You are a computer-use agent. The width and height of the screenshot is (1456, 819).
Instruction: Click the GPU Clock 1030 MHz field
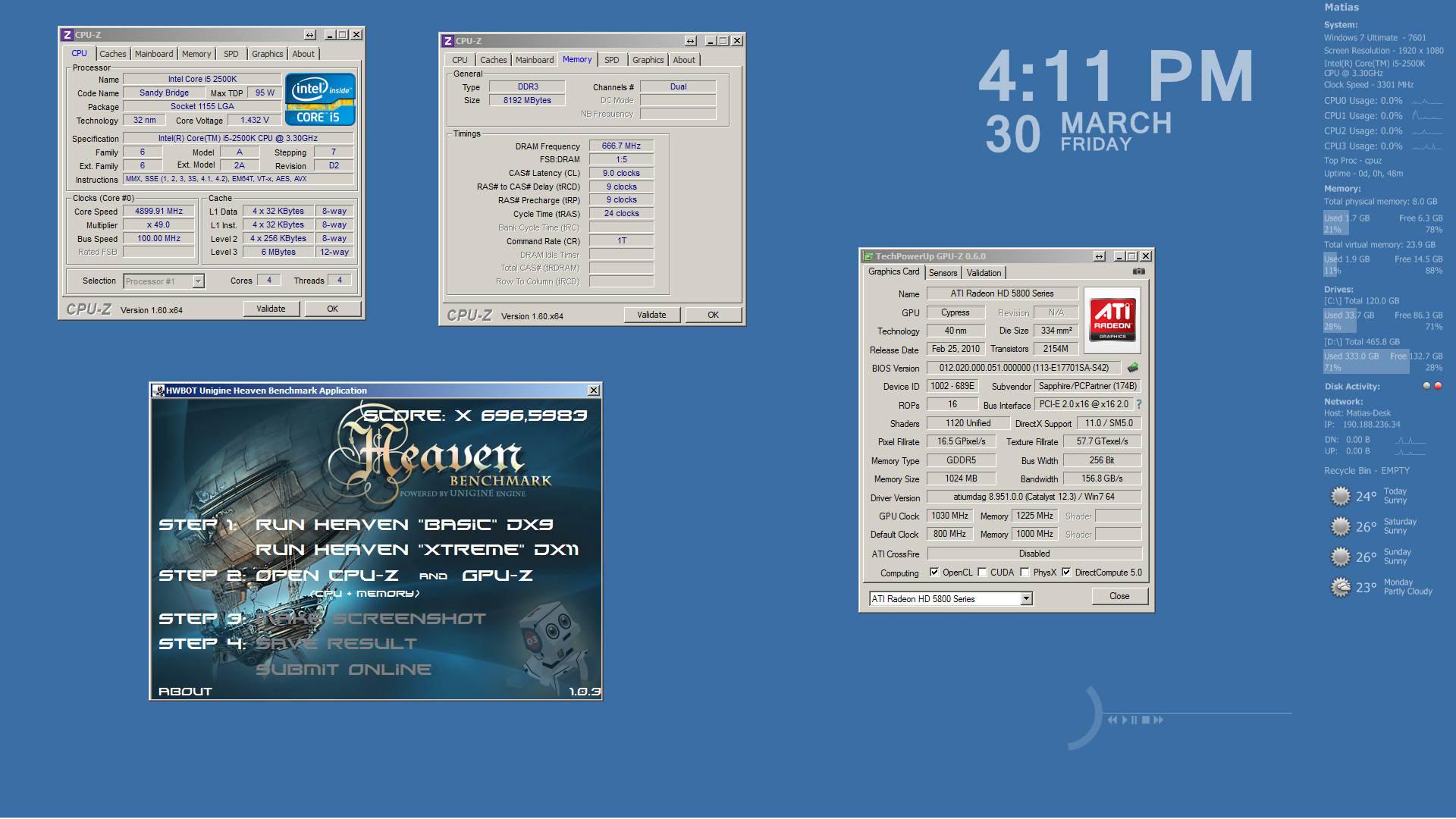[x=950, y=516]
